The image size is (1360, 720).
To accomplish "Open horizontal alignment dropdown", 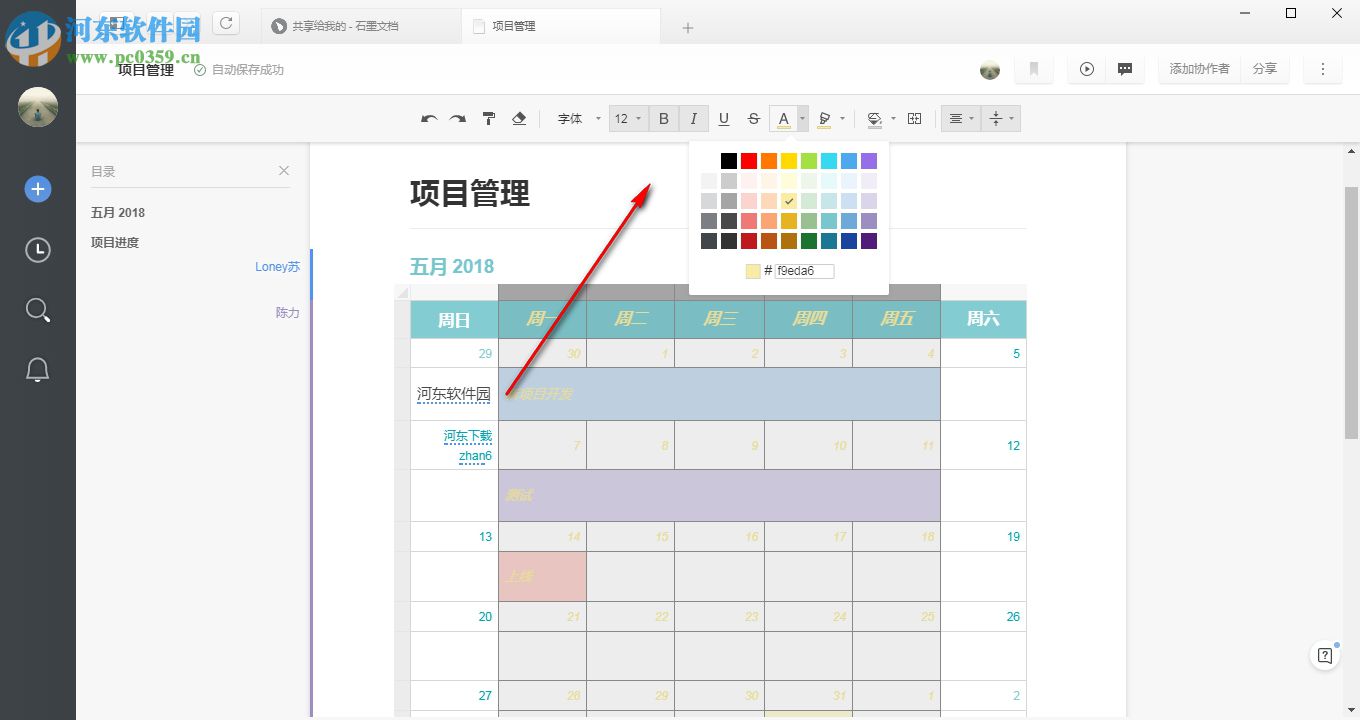I will tap(960, 119).
